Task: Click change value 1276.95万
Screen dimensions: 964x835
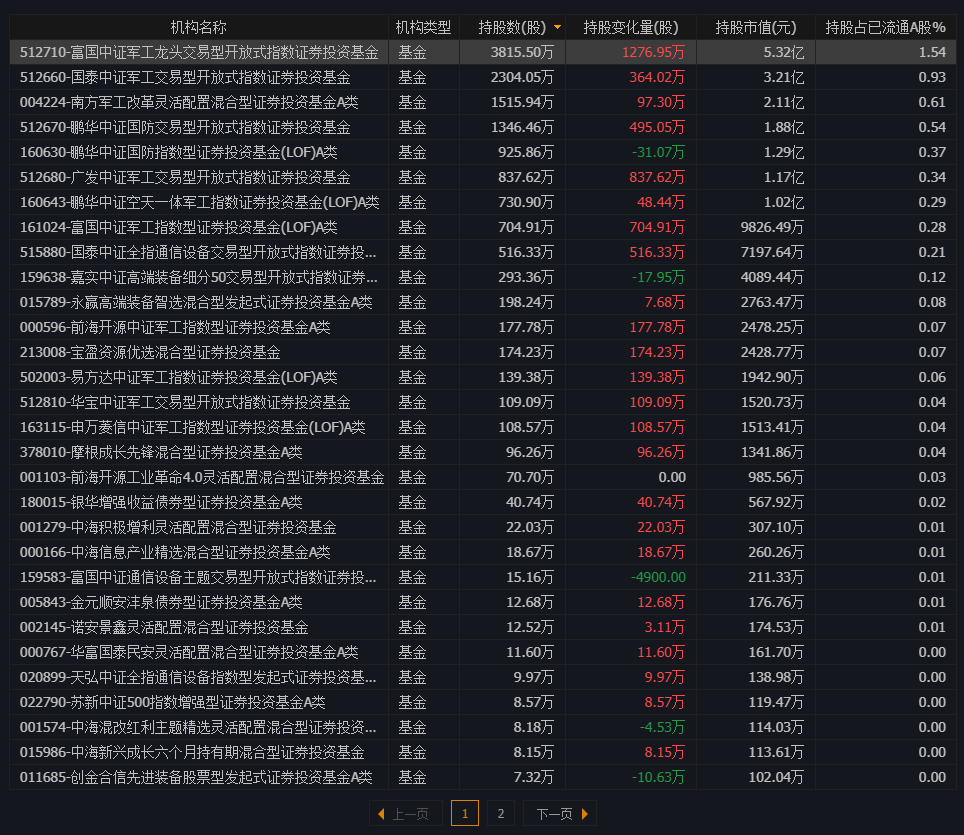Action: [653, 52]
